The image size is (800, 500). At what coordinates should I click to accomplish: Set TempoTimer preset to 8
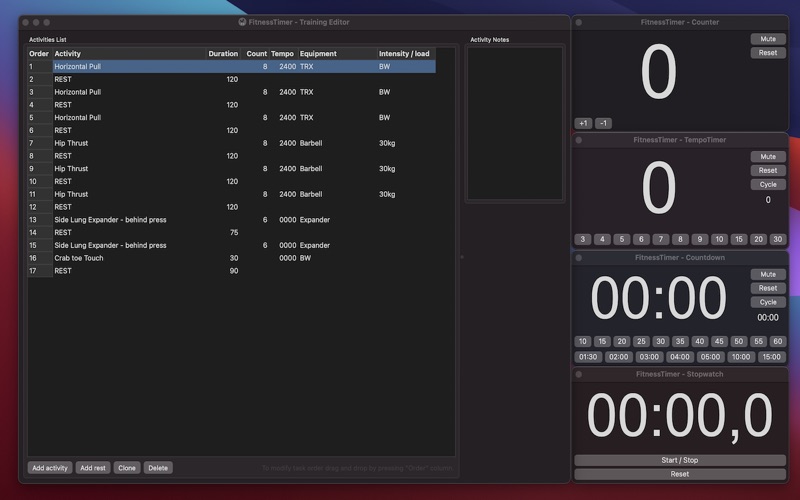[x=680, y=239]
